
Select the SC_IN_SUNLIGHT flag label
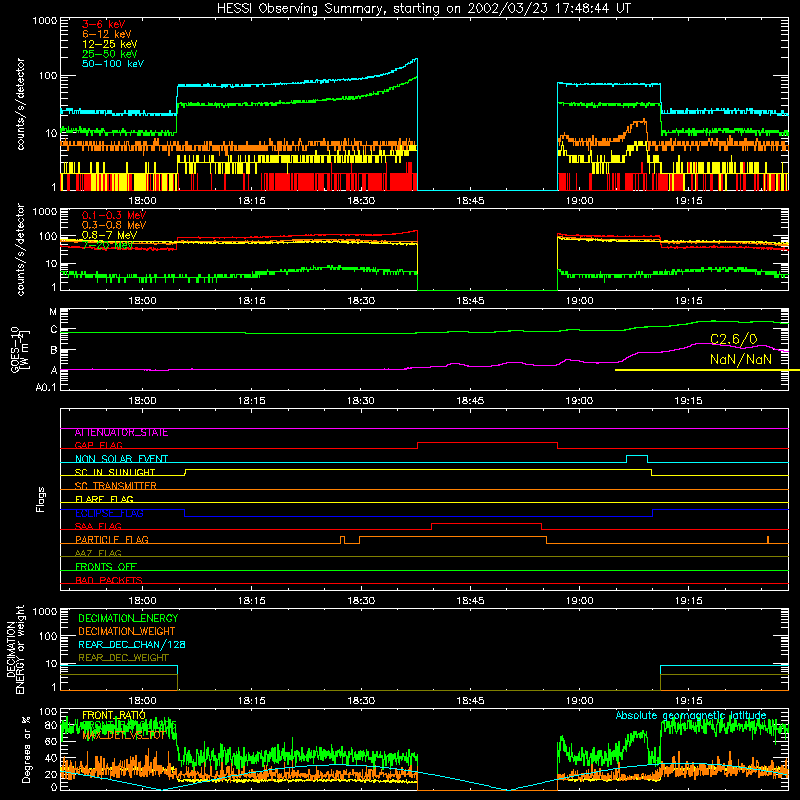pyautogui.click(x=115, y=472)
